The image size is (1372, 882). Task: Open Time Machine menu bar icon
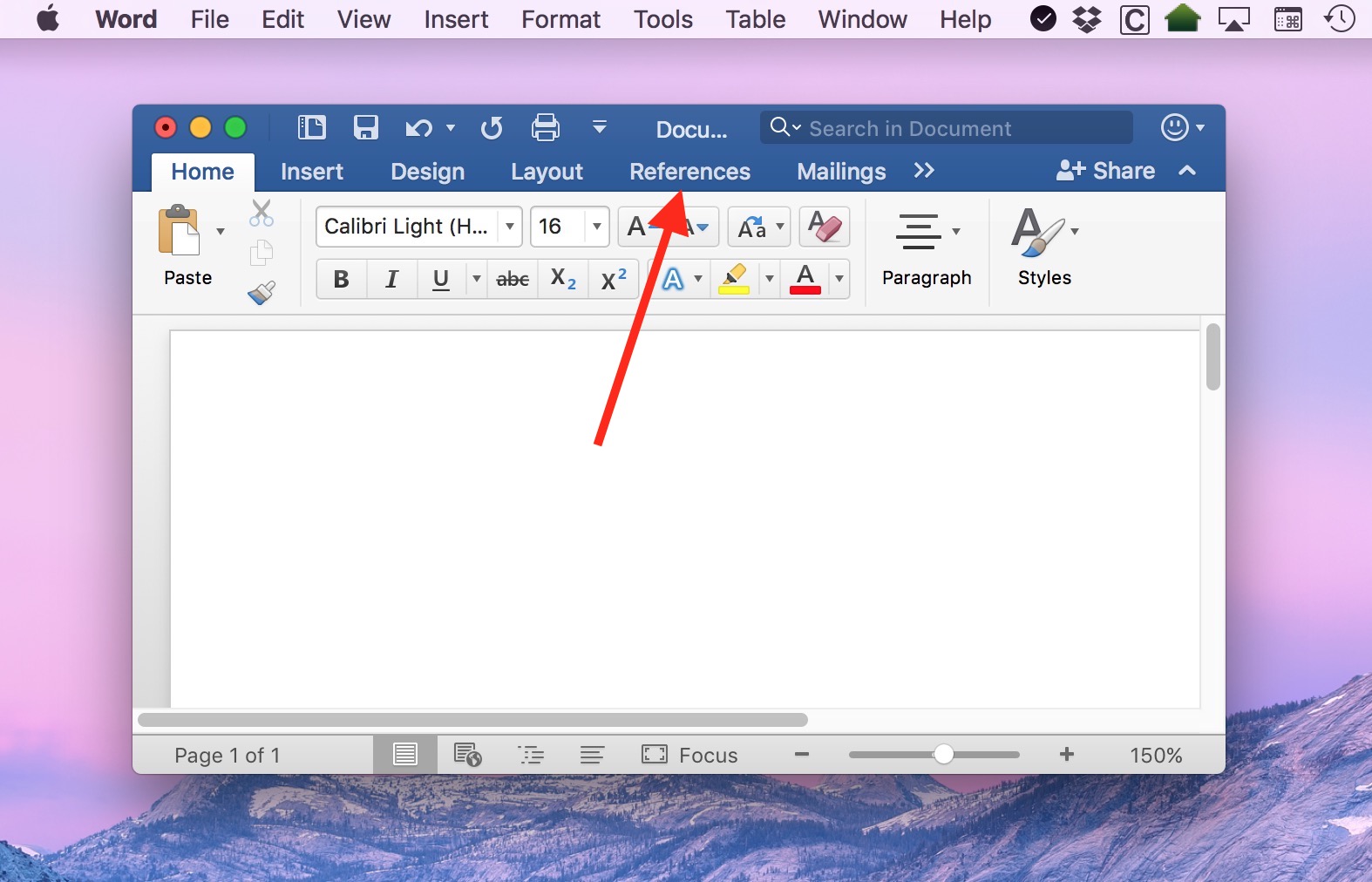tap(1340, 18)
